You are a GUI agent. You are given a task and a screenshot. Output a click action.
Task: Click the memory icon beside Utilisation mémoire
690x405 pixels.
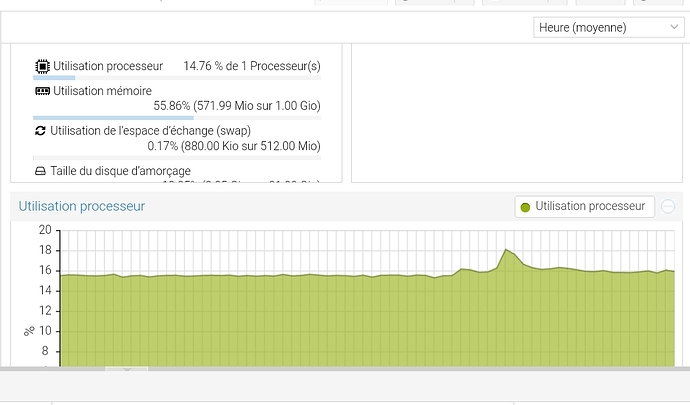42,91
